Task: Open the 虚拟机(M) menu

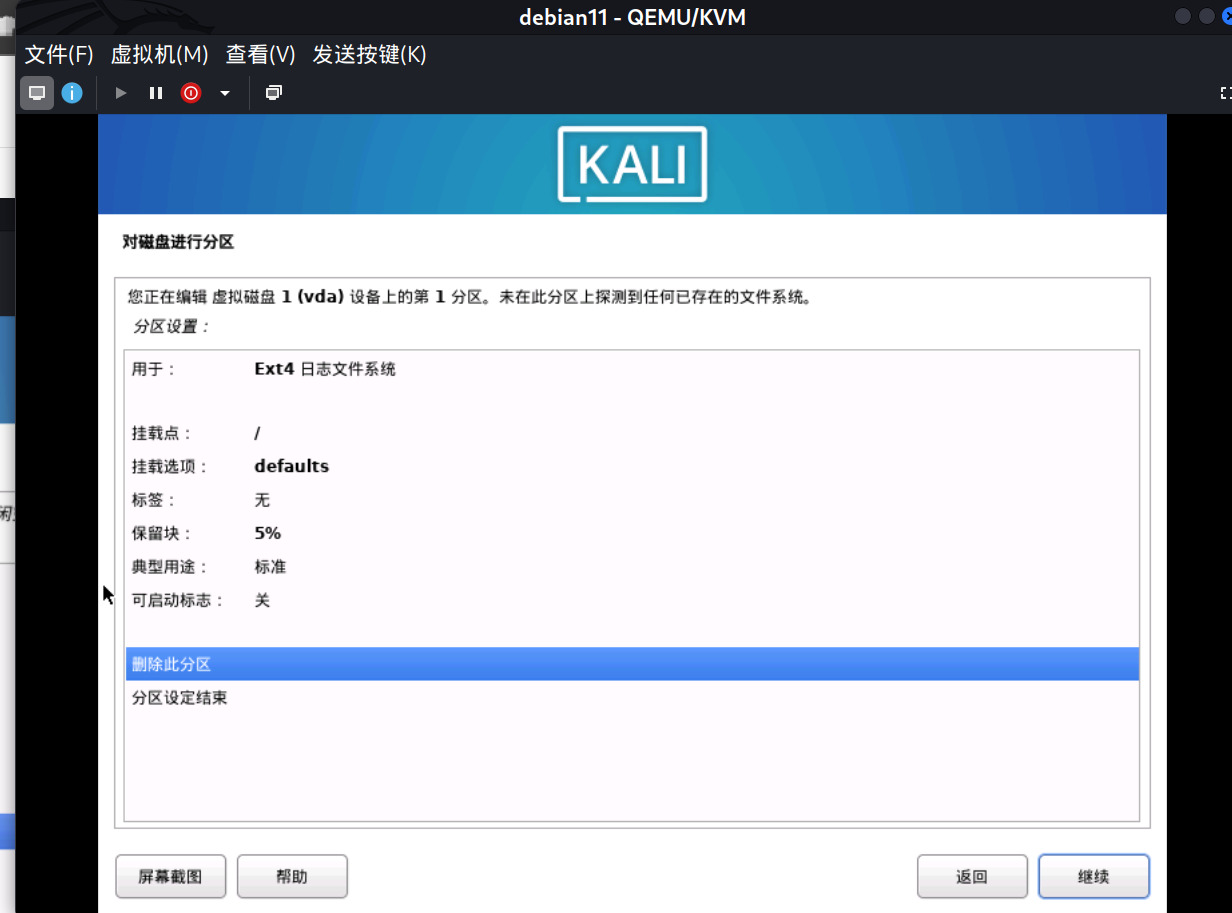Action: tap(160, 55)
